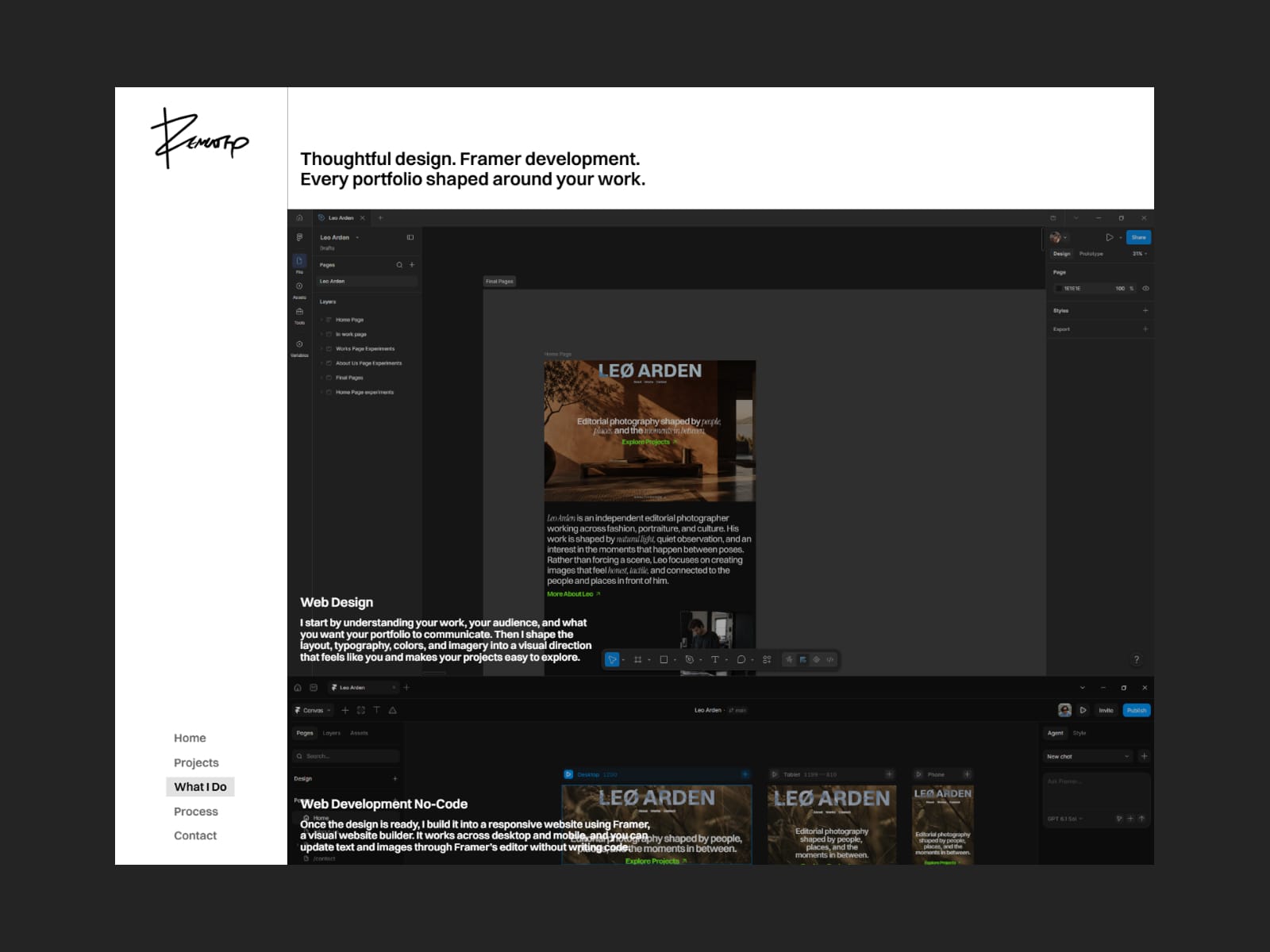Click the 1E1E1E page color swatch
1270x952 pixels.
coord(1058,288)
